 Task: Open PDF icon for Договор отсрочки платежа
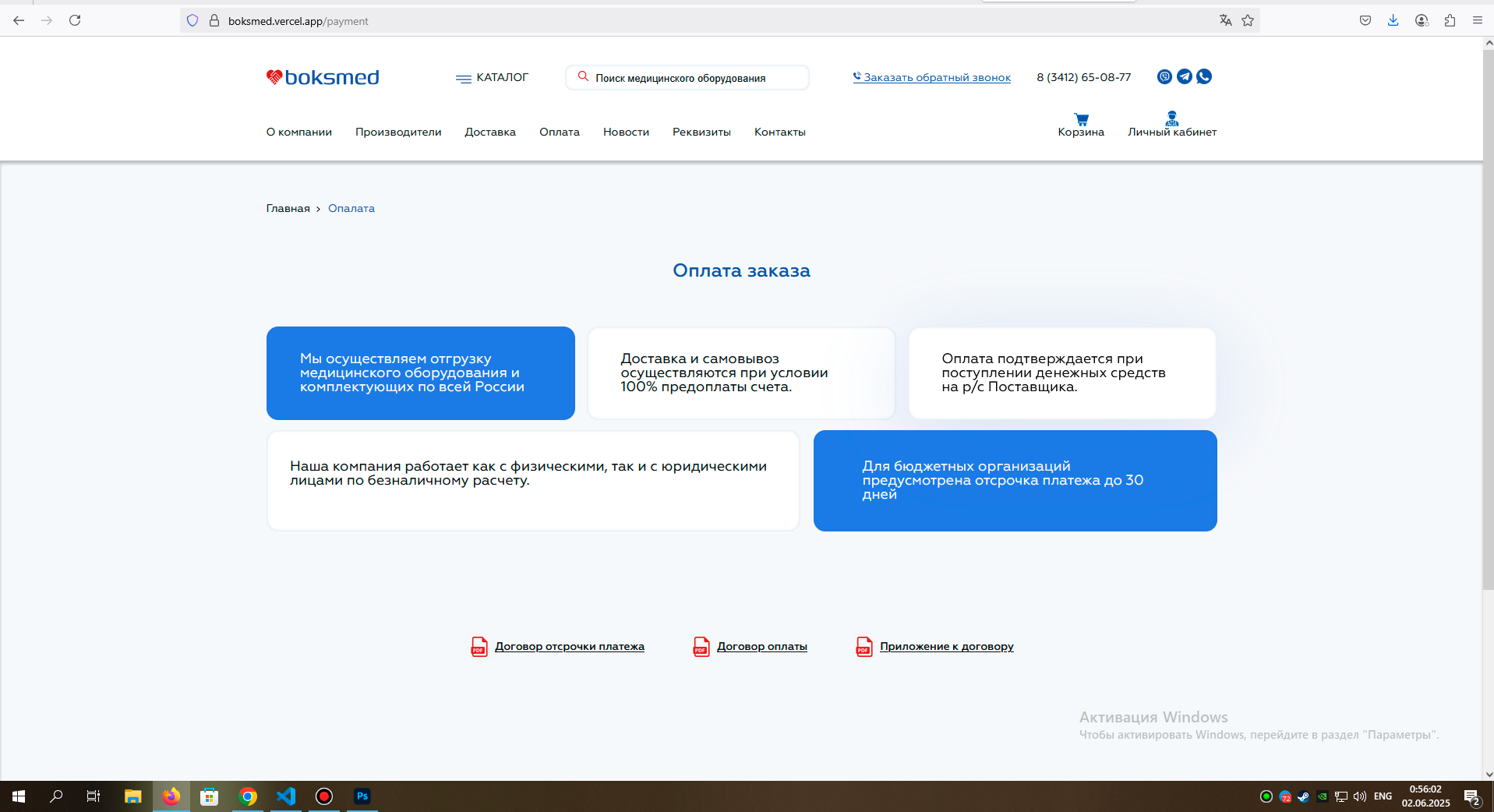[479, 647]
